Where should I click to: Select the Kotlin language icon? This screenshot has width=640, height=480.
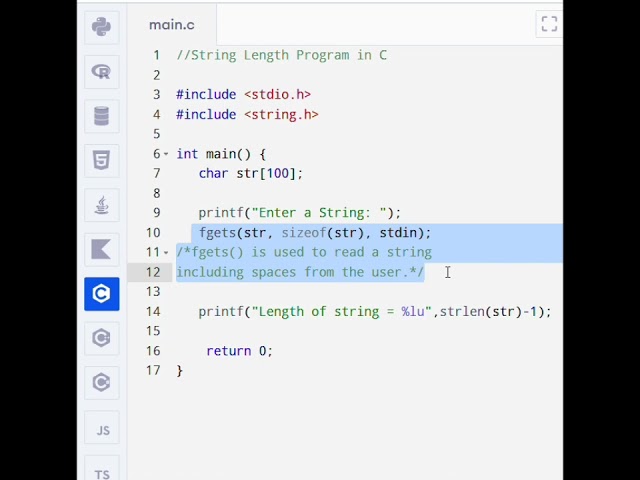coord(102,249)
